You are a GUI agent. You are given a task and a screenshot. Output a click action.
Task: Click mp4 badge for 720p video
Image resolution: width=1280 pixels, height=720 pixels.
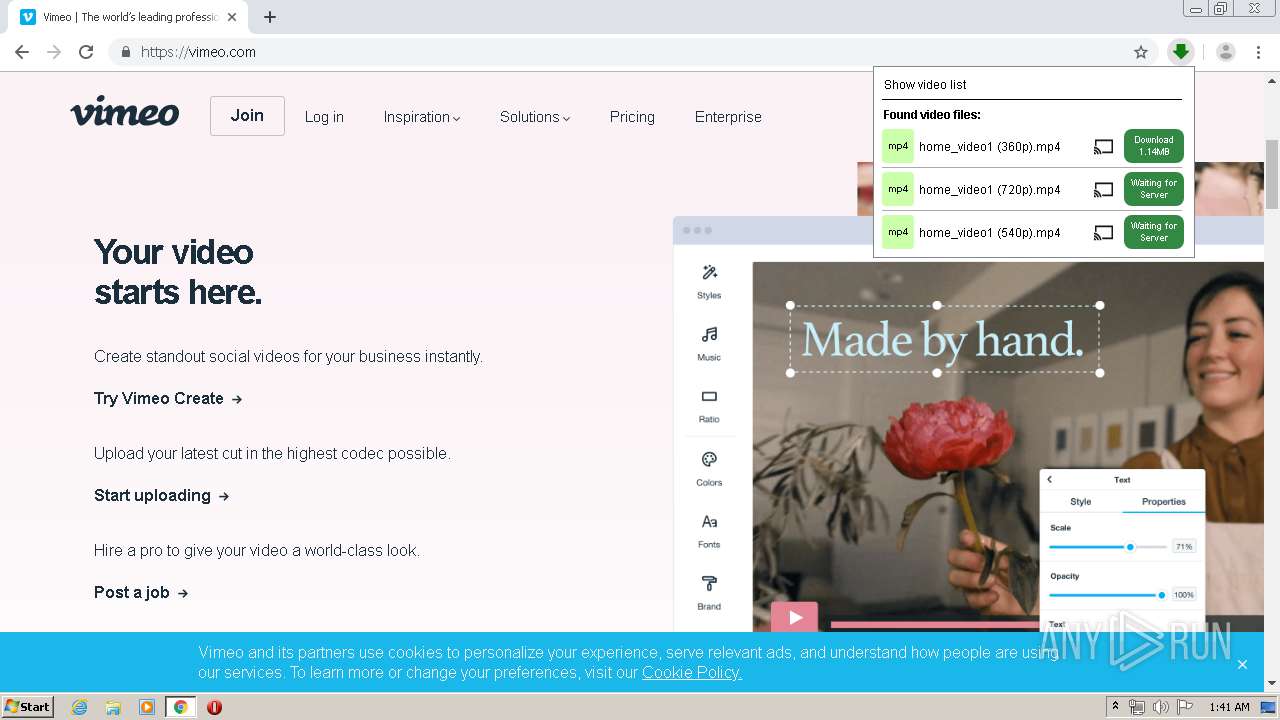pos(898,189)
